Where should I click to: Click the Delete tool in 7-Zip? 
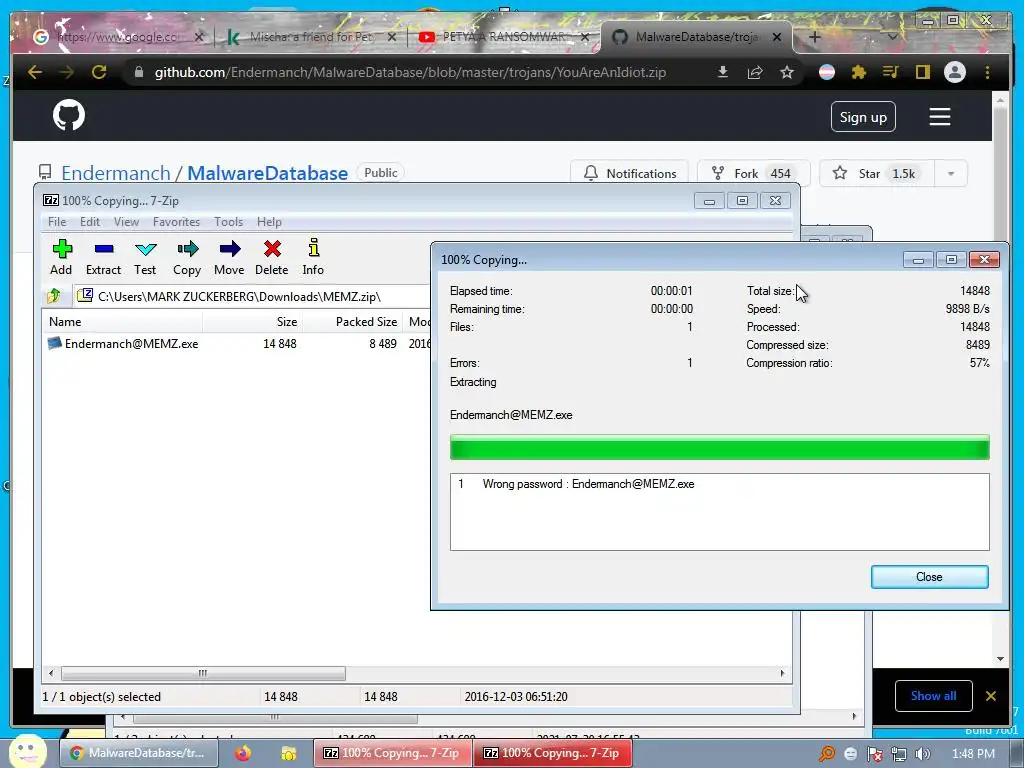point(272,257)
